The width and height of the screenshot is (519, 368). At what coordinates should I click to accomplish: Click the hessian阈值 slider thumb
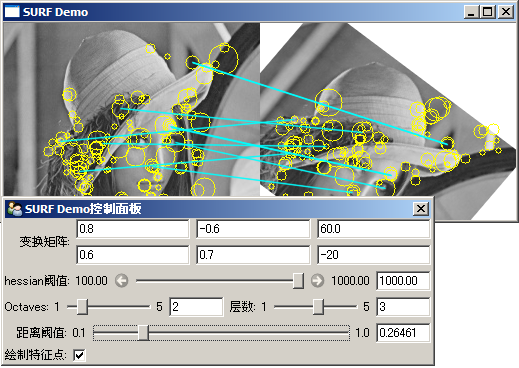click(298, 281)
